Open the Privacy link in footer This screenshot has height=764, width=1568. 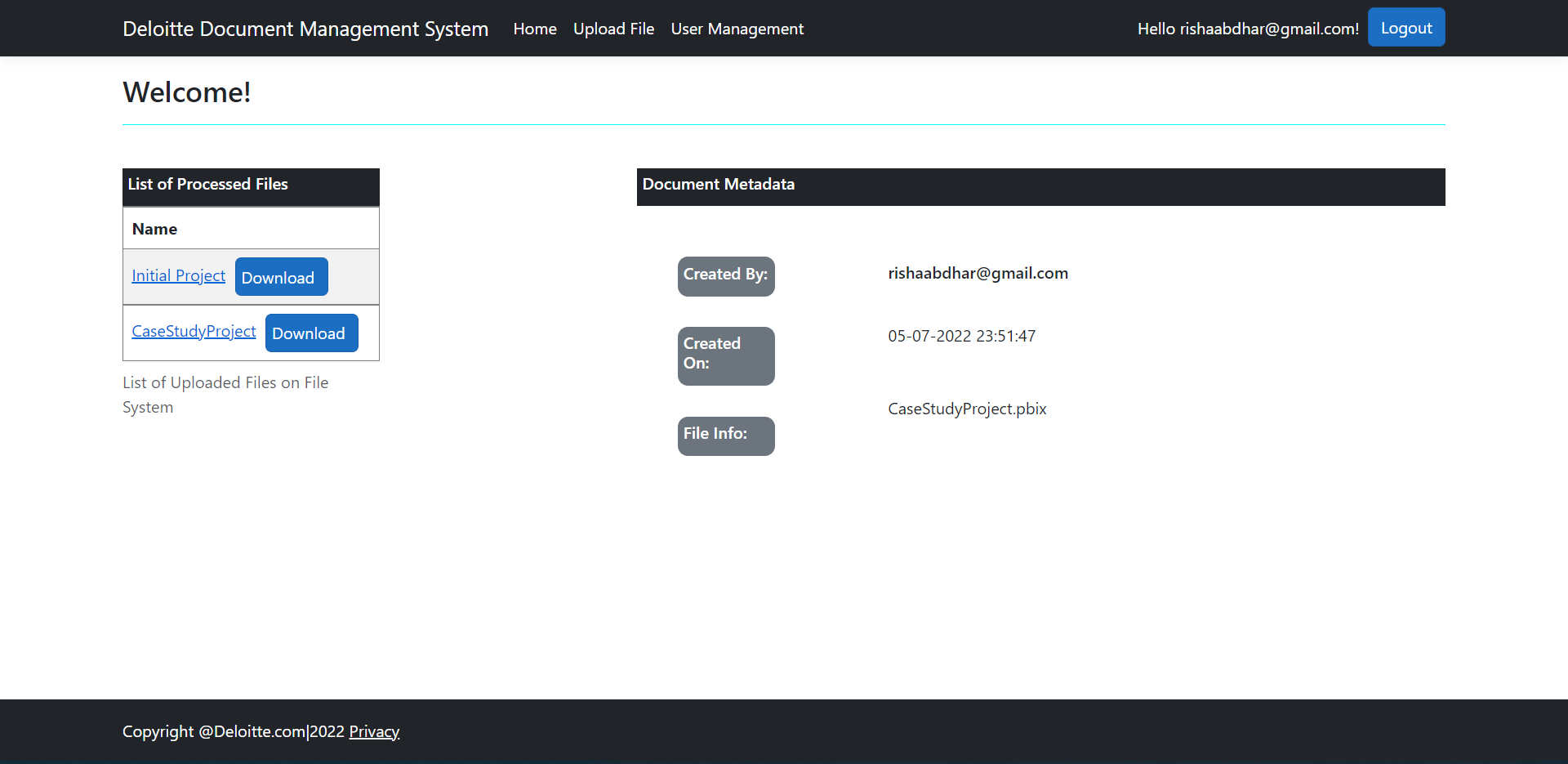pyautogui.click(x=374, y=731)
